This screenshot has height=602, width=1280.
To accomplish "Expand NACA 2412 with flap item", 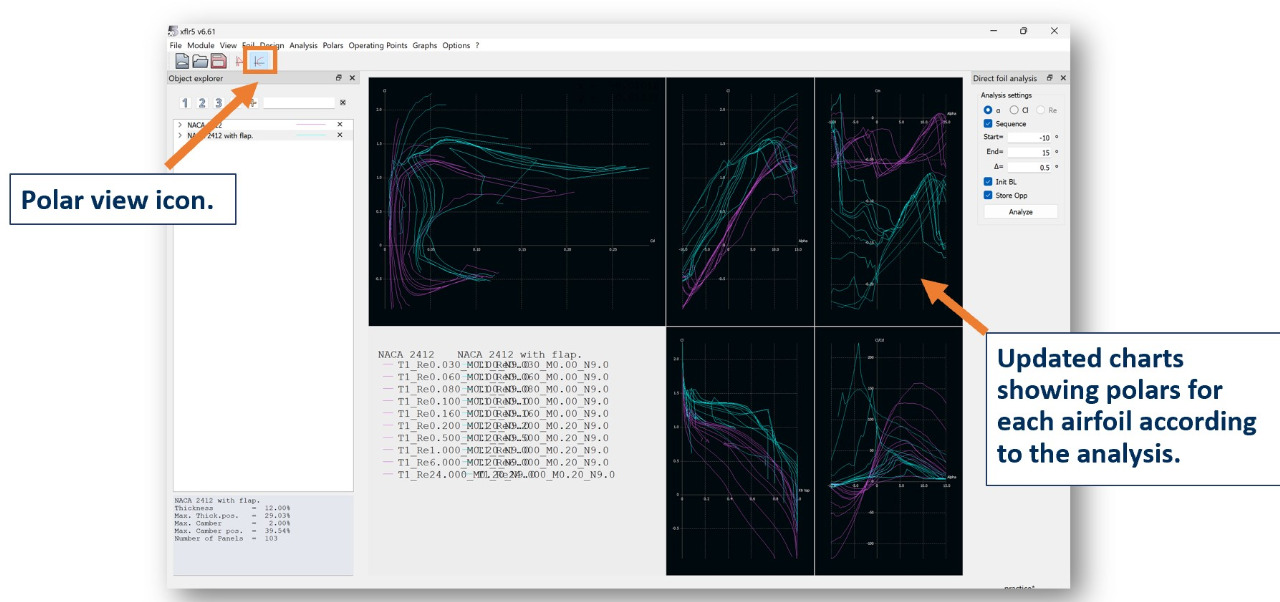I will click(x=179, y=135).
